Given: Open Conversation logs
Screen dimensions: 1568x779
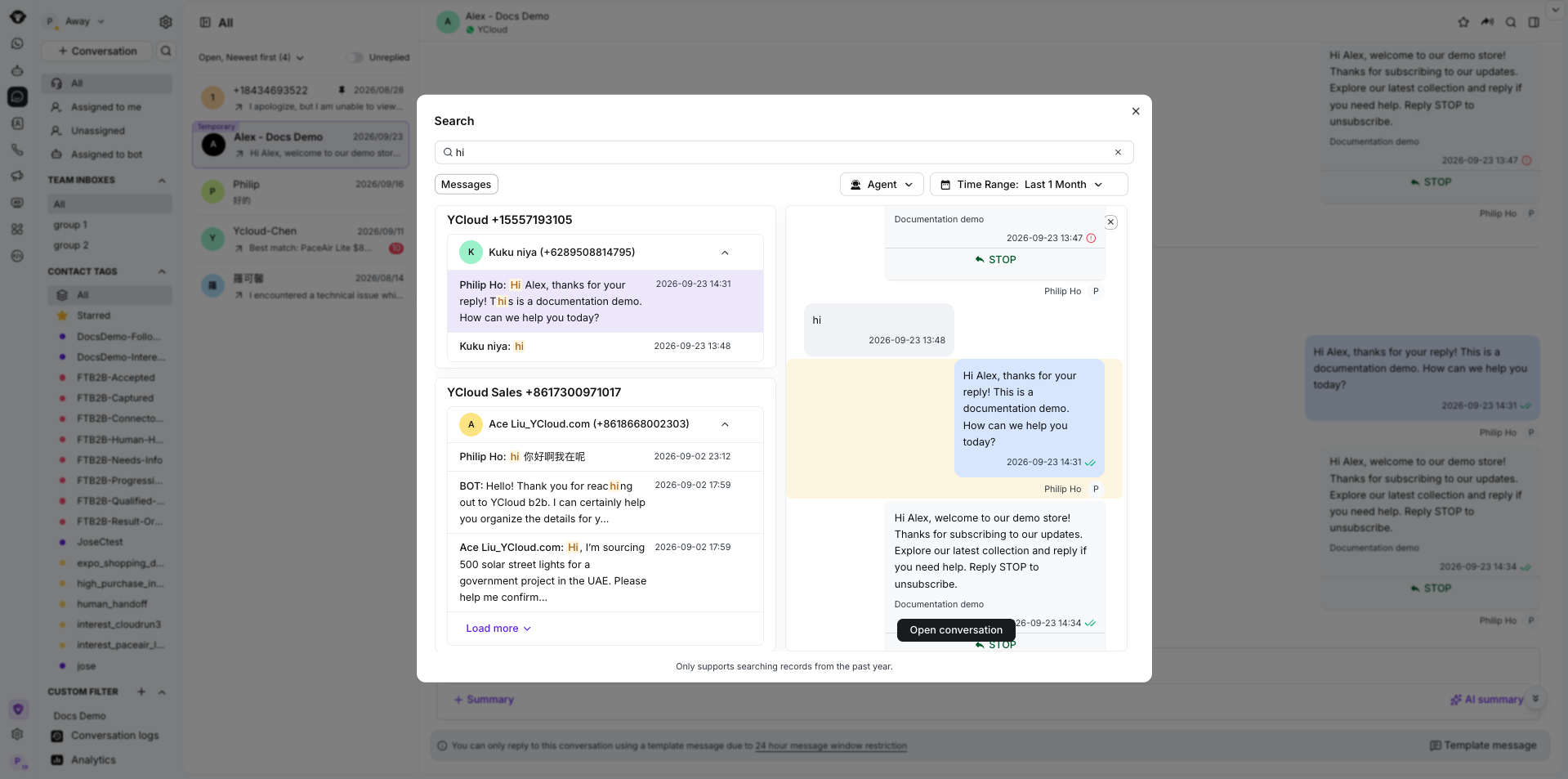Looking at the screenshot, I should 107,736.
